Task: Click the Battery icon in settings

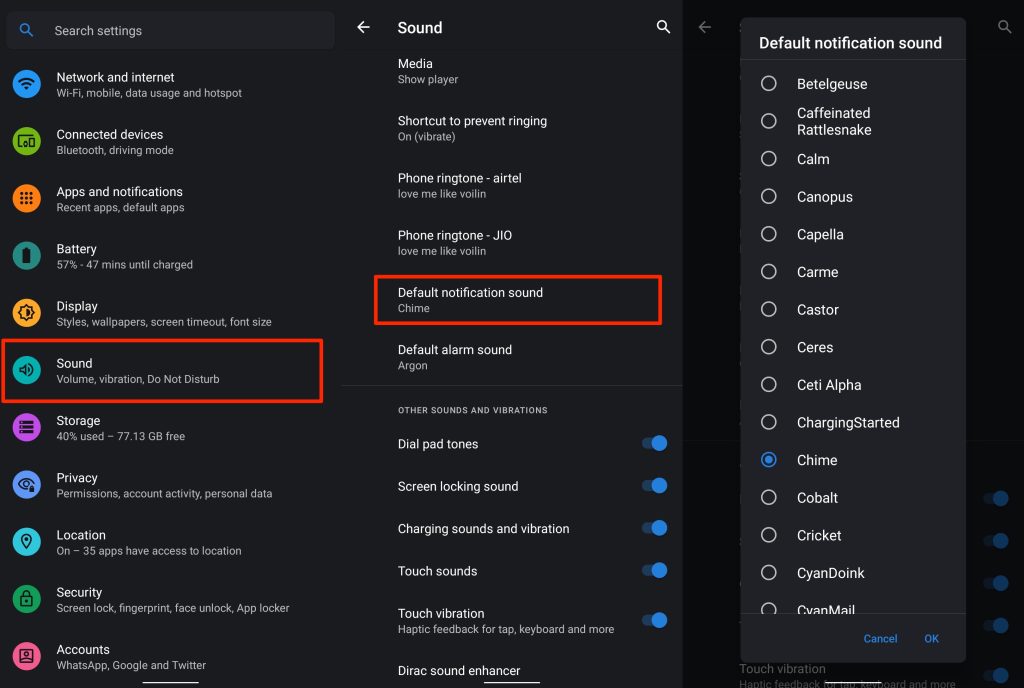Action: (x=27, y=255)
